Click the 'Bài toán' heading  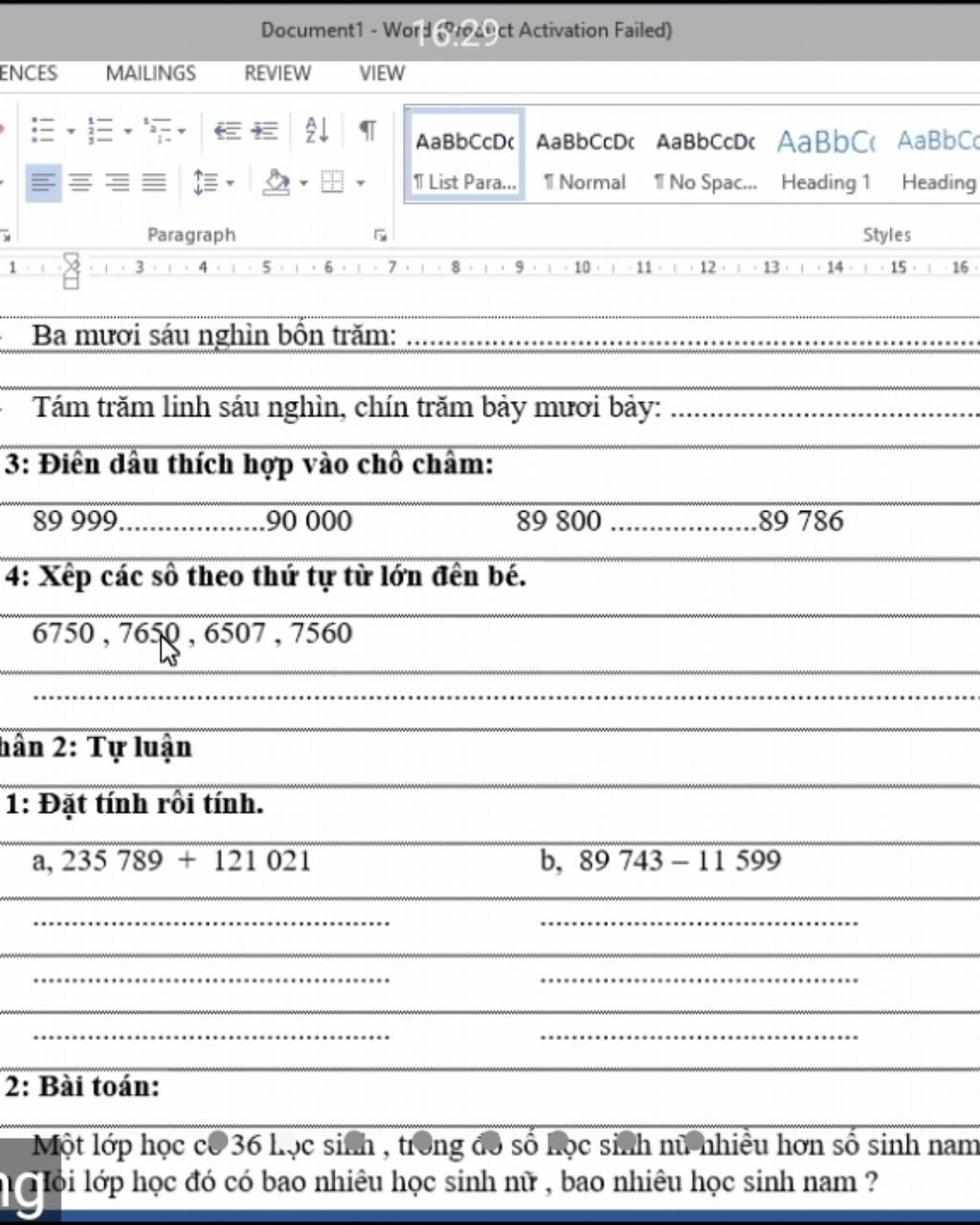98,1087
